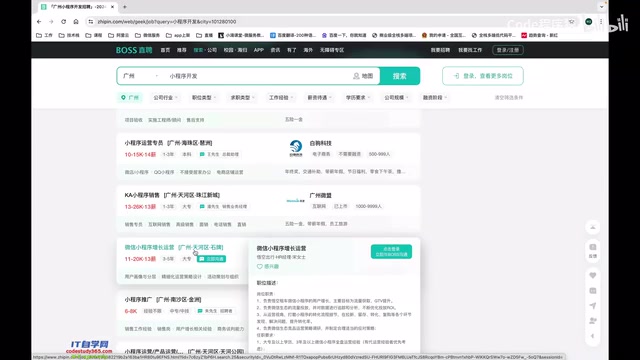The height and width of the screenshot is (360, 640).
Task: Expand the 工作经验 filter dropdown
Action: [281, 98]
